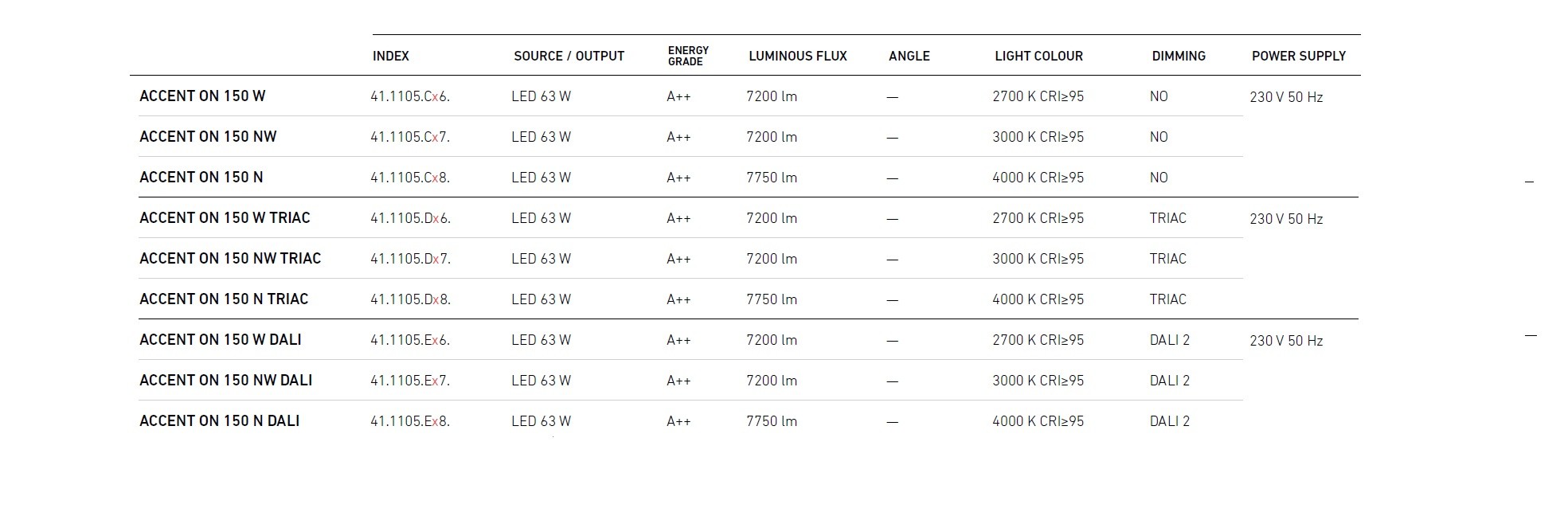Open the ACCENT ON 150 NW TRIAC product
This screenshot has width=1568, height=512.
(x=230, y=259)
